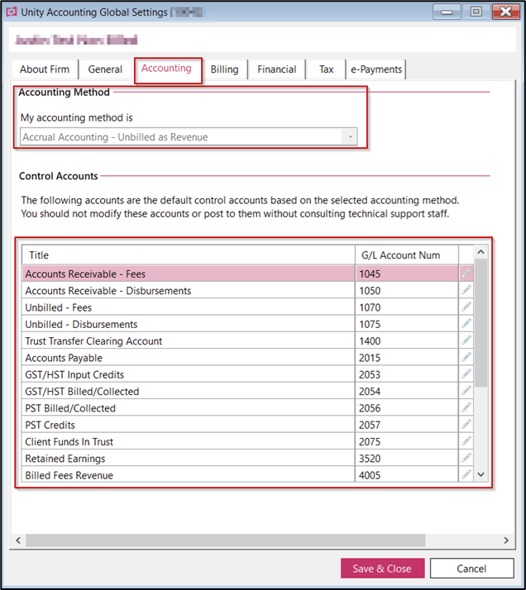Open the accounting method dropdown

pos(189,137)
